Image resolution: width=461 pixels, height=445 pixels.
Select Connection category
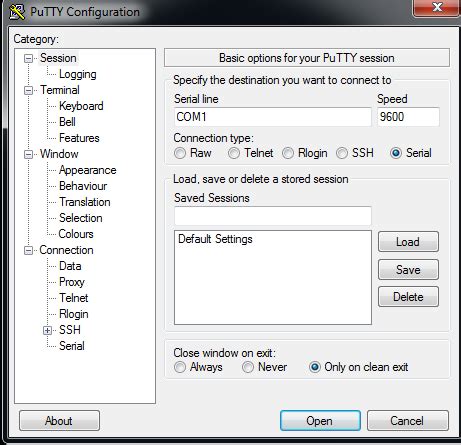[66, 250]
